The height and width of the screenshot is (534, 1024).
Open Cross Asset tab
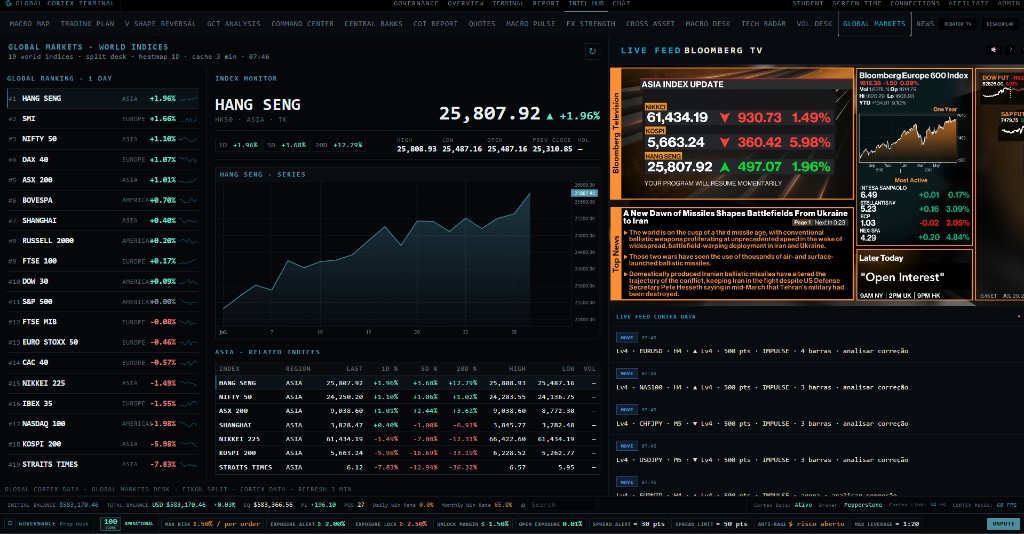click(650, 24)
